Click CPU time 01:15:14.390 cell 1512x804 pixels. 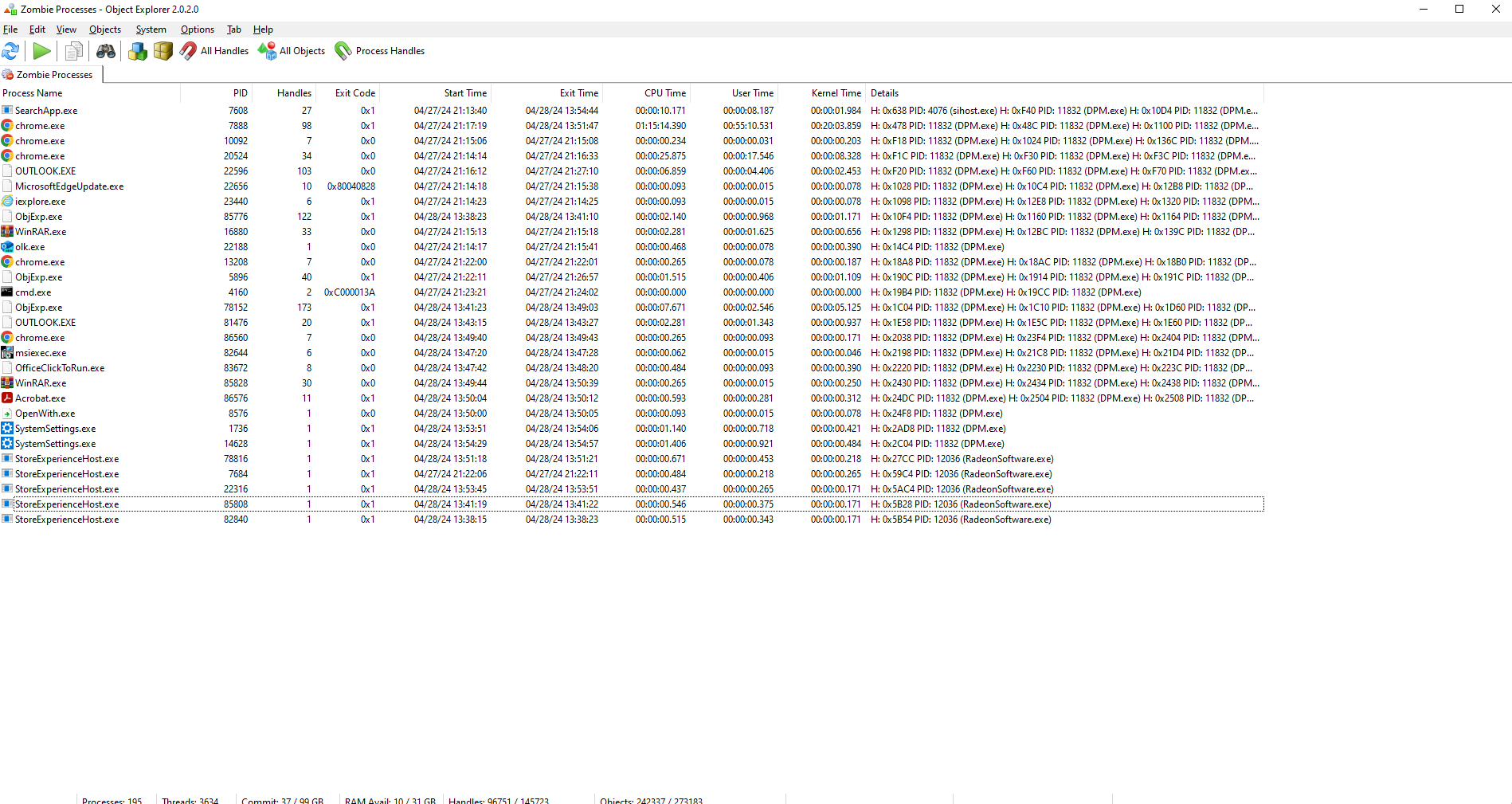(x=660, y=126)
